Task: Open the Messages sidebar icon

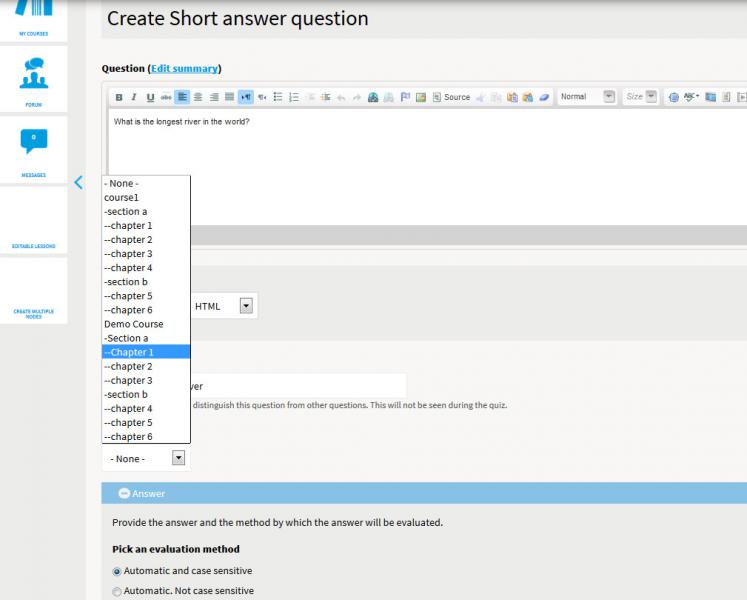Action: [33, 150]
